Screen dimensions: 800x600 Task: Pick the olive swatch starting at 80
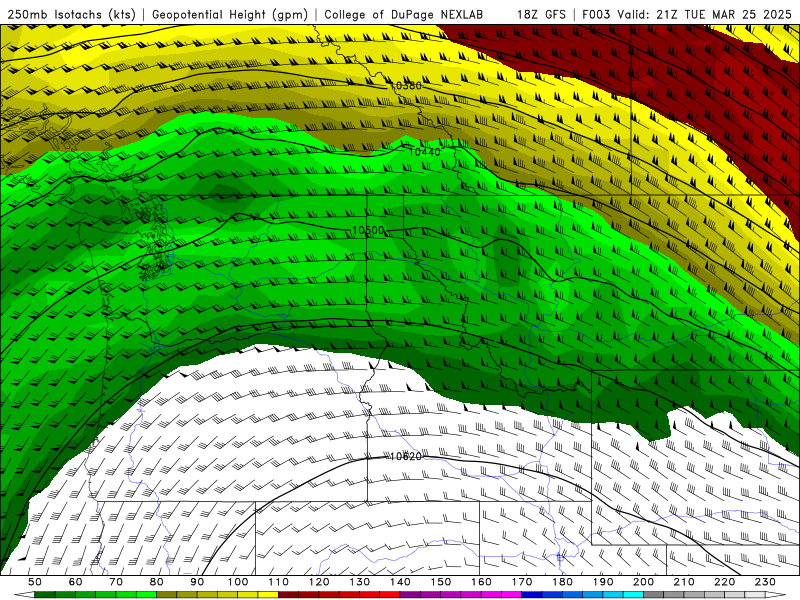(x=166, y=595)
